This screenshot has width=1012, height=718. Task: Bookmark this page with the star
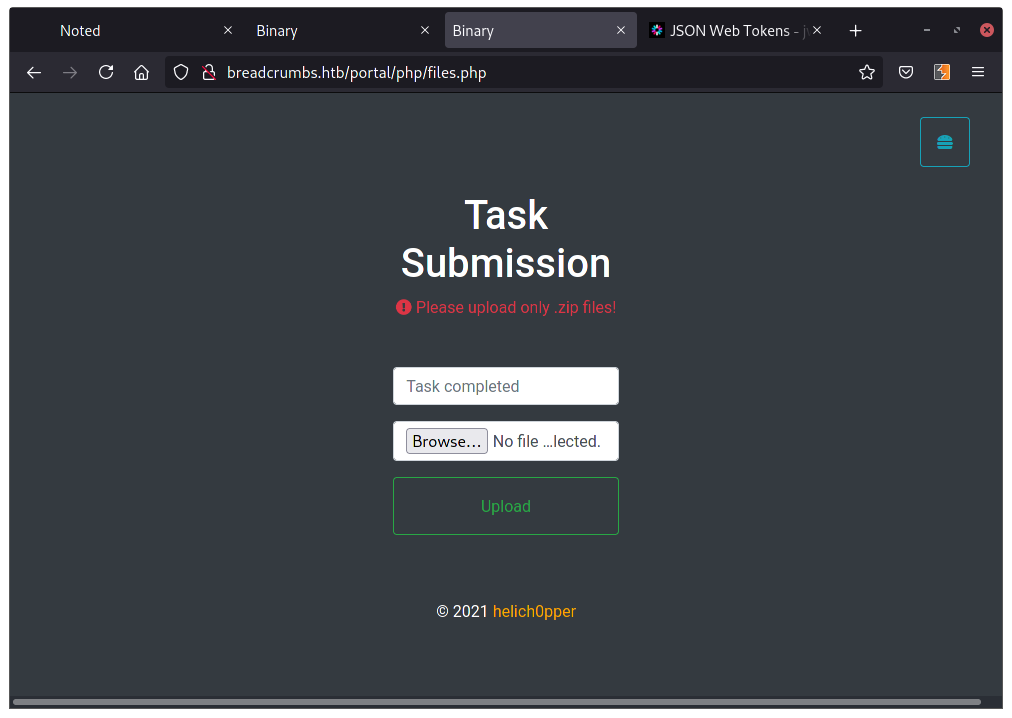866,72
